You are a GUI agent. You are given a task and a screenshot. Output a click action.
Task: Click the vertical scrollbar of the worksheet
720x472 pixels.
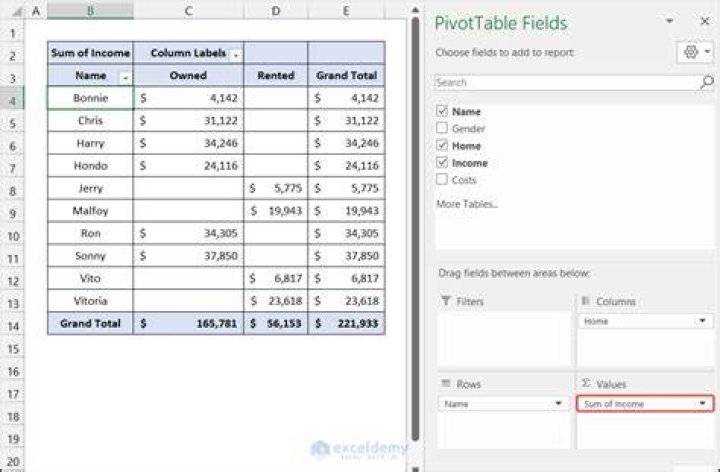point(415,230)
